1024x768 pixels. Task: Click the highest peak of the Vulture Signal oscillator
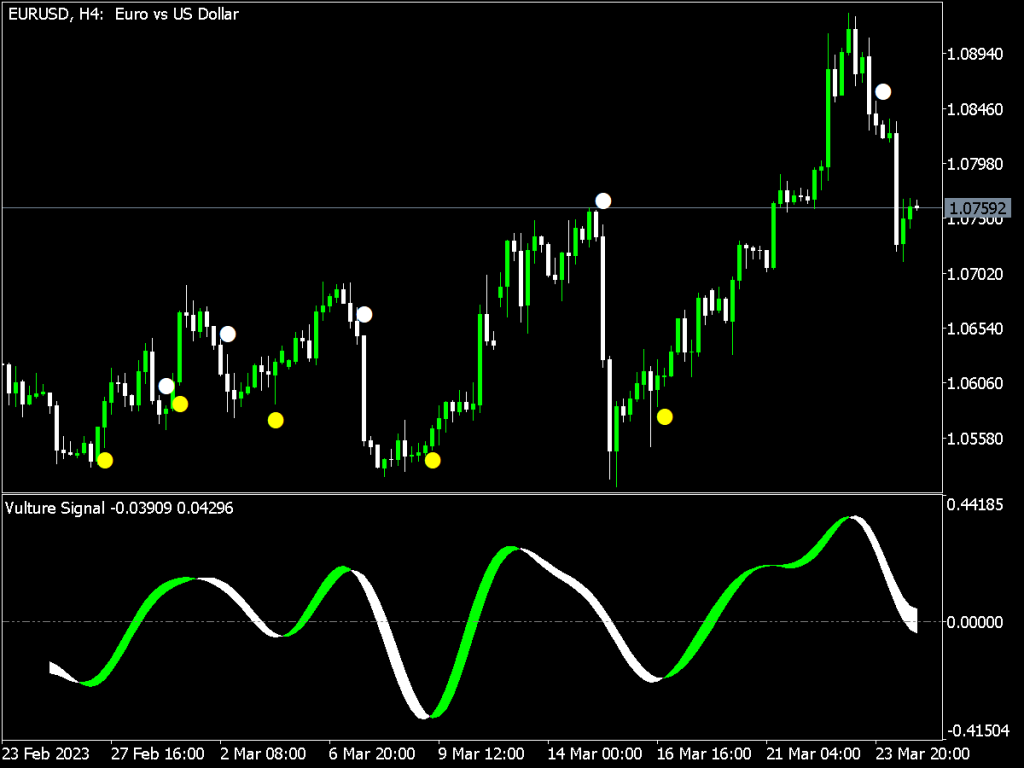tap(852, 518)
